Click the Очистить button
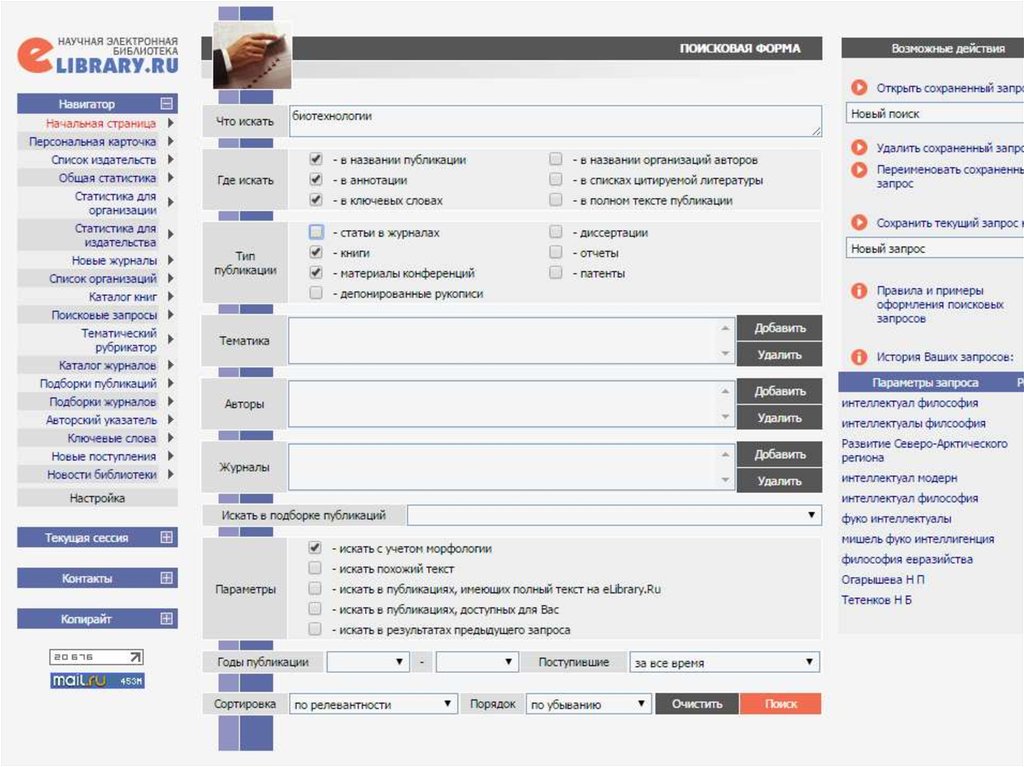The width and height of the screenshot is (1024, 767). [697, 704]
